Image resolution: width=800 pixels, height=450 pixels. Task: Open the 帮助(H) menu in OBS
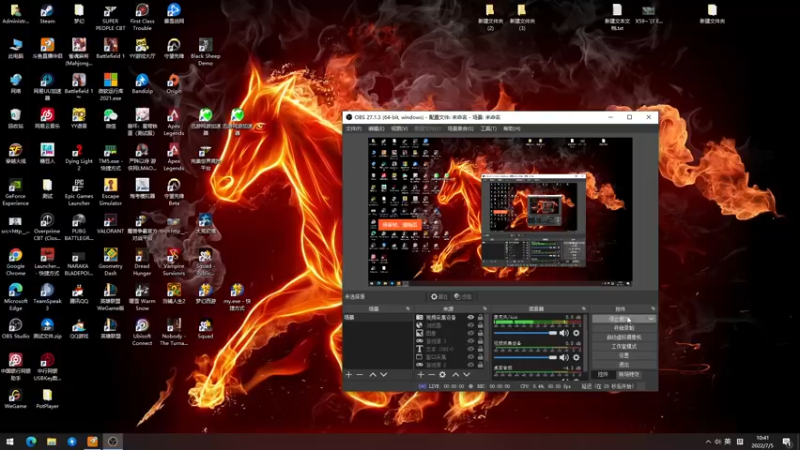511,129
